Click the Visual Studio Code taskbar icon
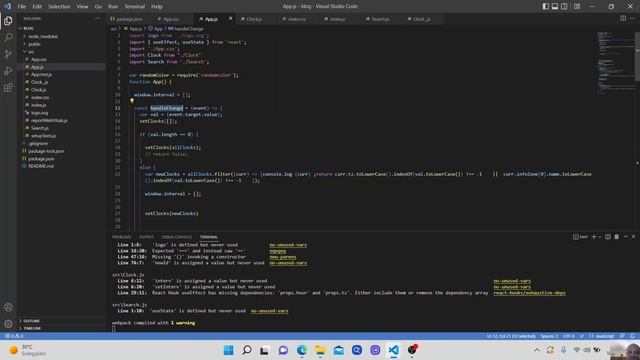Viewport: 640px width, 360px height. 393,350
